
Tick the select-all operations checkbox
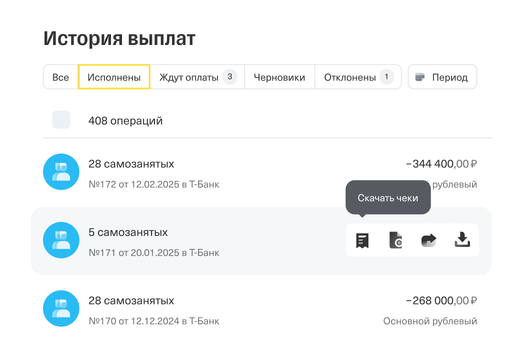point(61,120)
